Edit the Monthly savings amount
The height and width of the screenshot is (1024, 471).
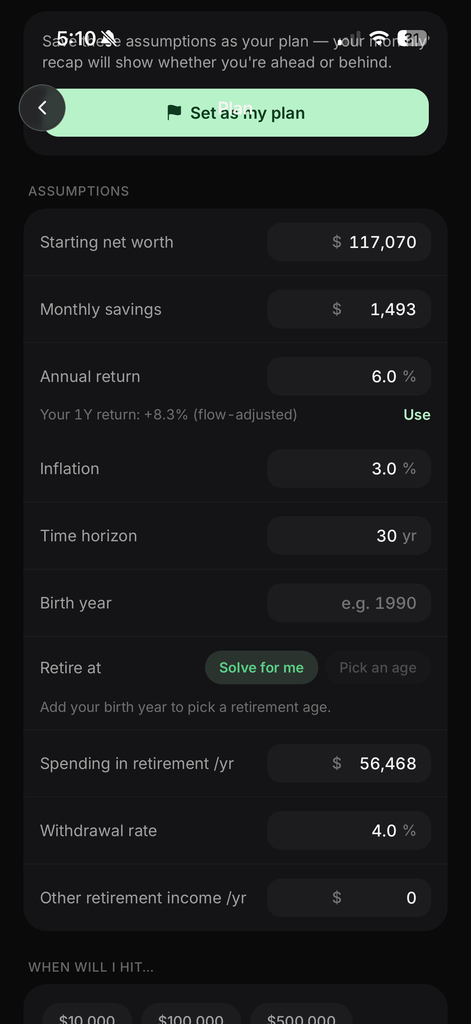pos(349,309)
